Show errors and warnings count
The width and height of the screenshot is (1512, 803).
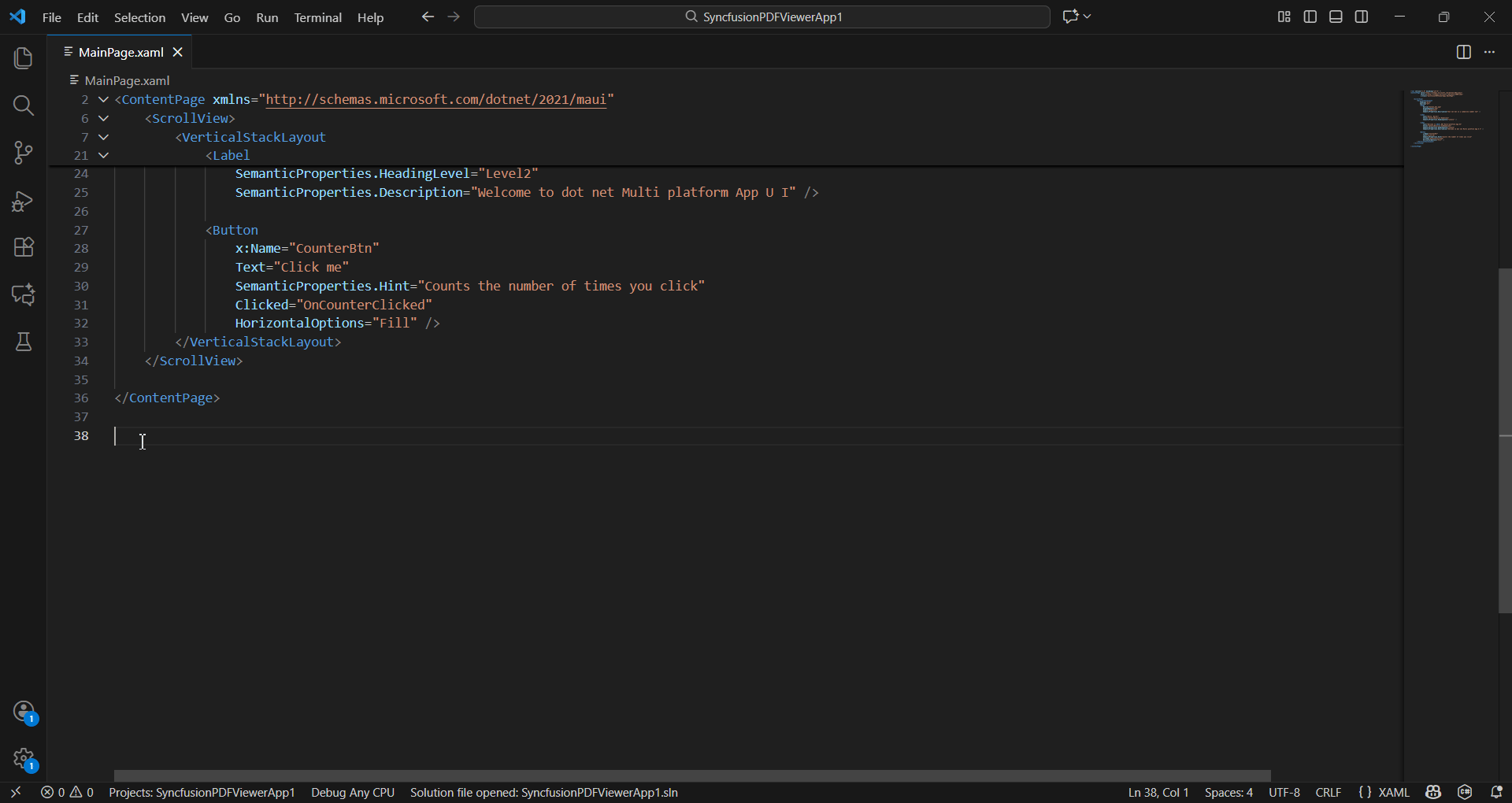[x=68, y=792]
